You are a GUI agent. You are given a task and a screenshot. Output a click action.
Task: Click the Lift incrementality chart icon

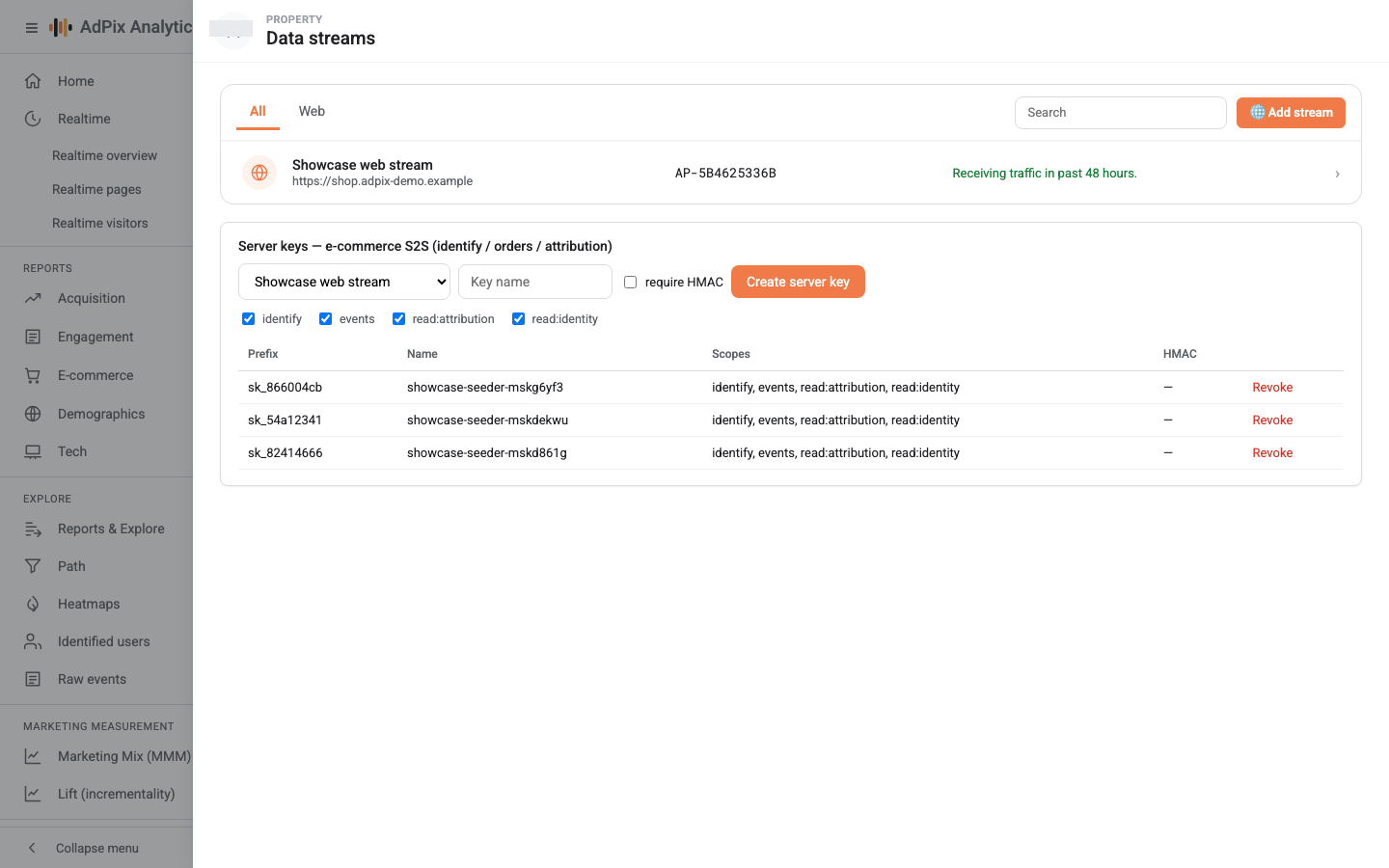pos(33,794)
